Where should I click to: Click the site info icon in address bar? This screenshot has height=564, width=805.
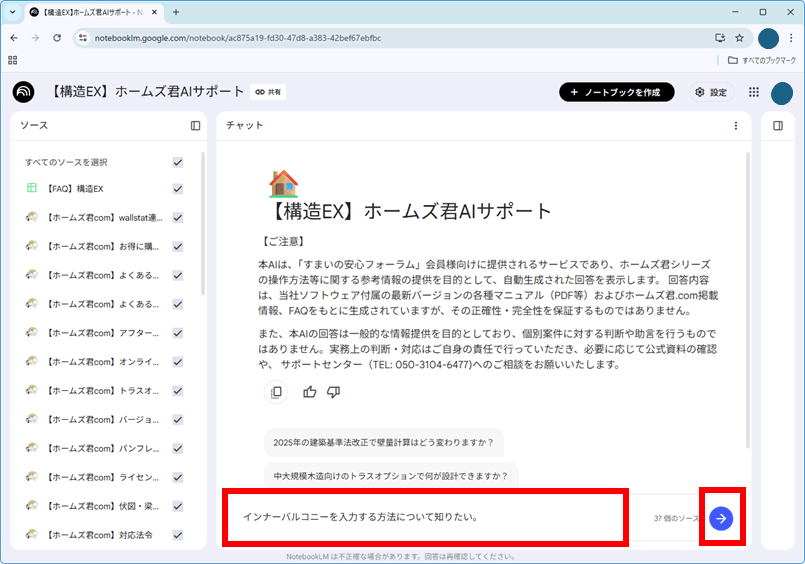(x=83, y=38)
